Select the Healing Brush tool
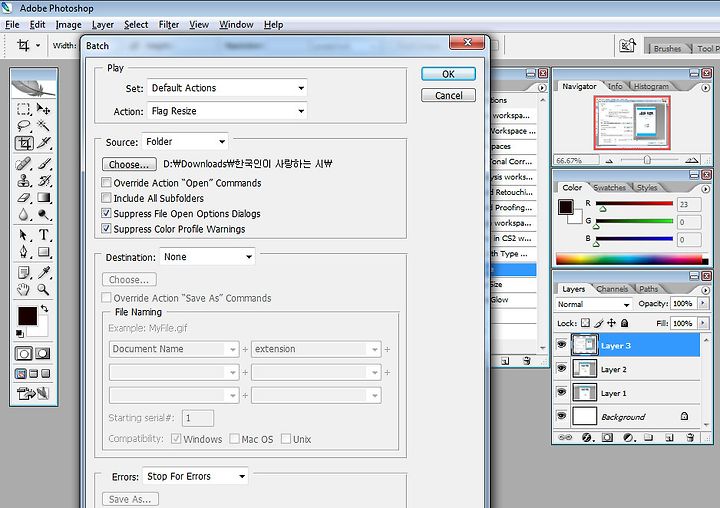 point(23,164)
